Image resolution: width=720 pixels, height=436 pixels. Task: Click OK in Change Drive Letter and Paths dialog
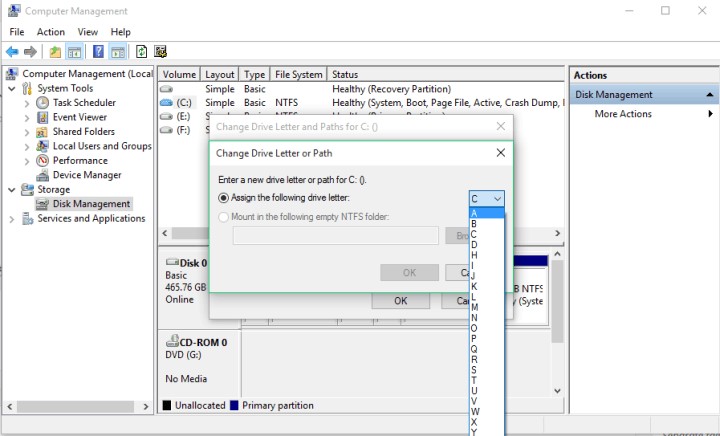click(x=401, y=301)
